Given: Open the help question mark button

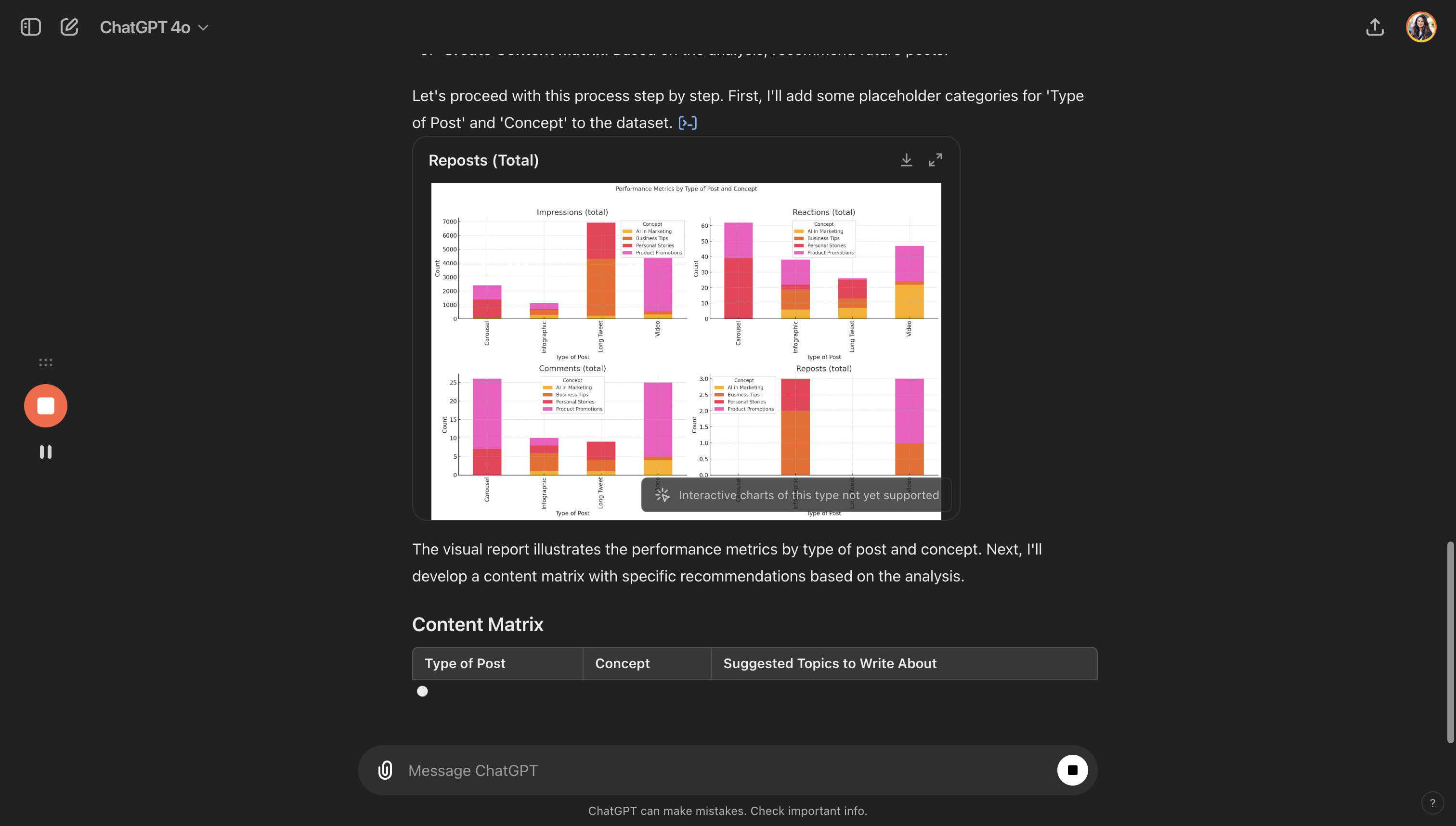Looking at the screenshot, I should 1432,803.
